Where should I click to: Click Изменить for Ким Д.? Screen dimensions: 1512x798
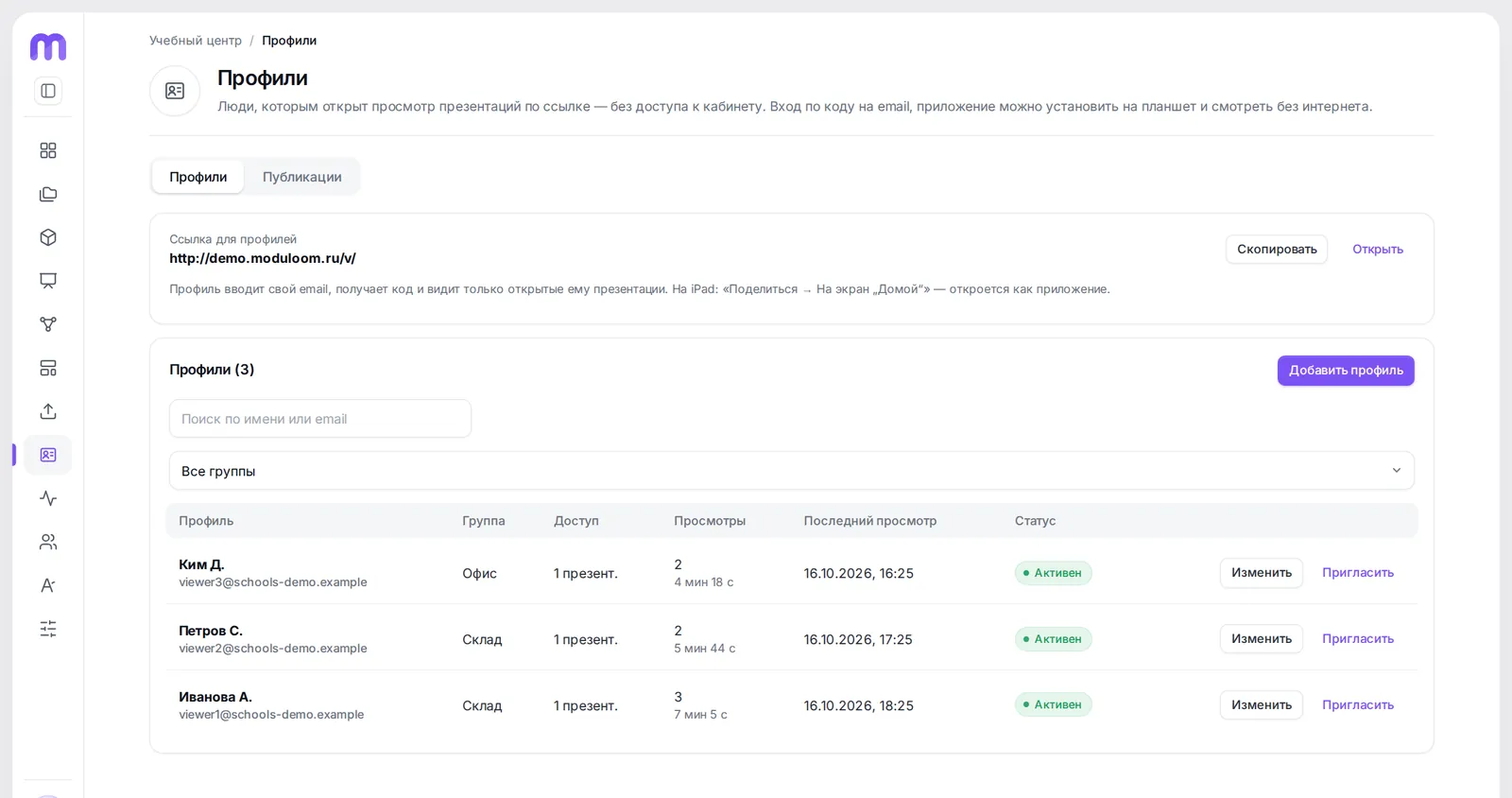[x=1262, y=573]
